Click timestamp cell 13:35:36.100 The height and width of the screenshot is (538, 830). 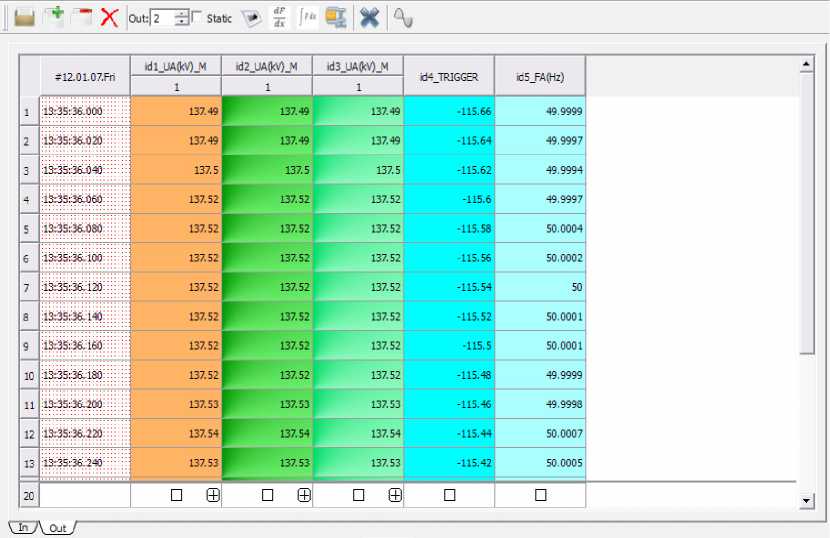click(x=85, y=258)
